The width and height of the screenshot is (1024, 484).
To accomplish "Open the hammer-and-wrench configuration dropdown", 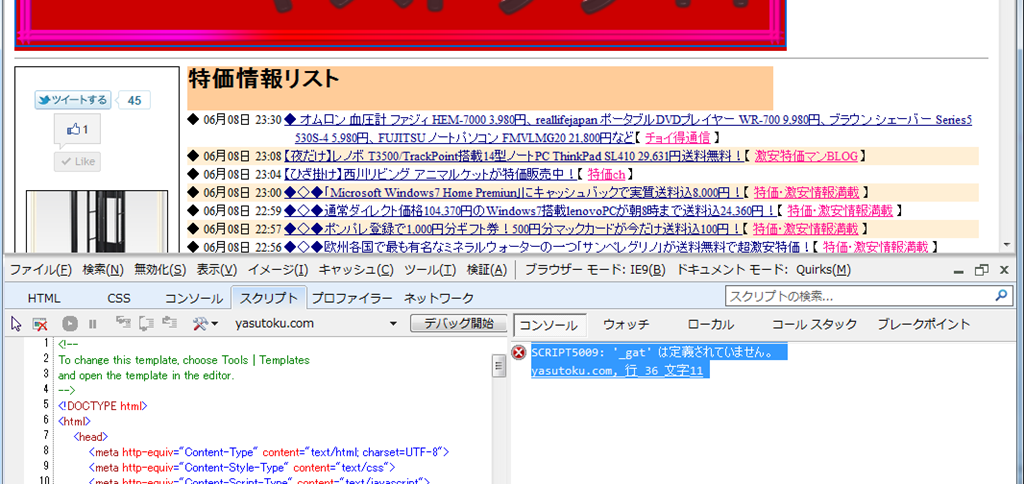I will click(x=205, y=323).
